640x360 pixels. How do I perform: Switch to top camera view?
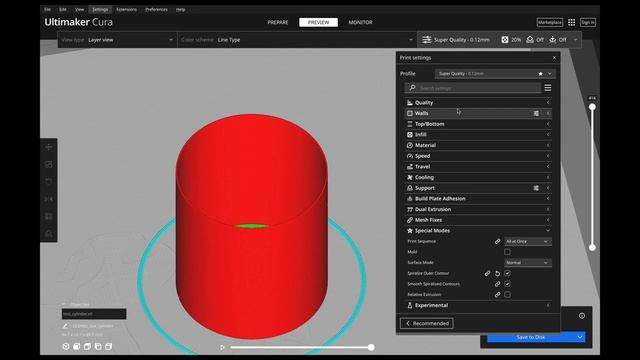click(x=87, y=346)
